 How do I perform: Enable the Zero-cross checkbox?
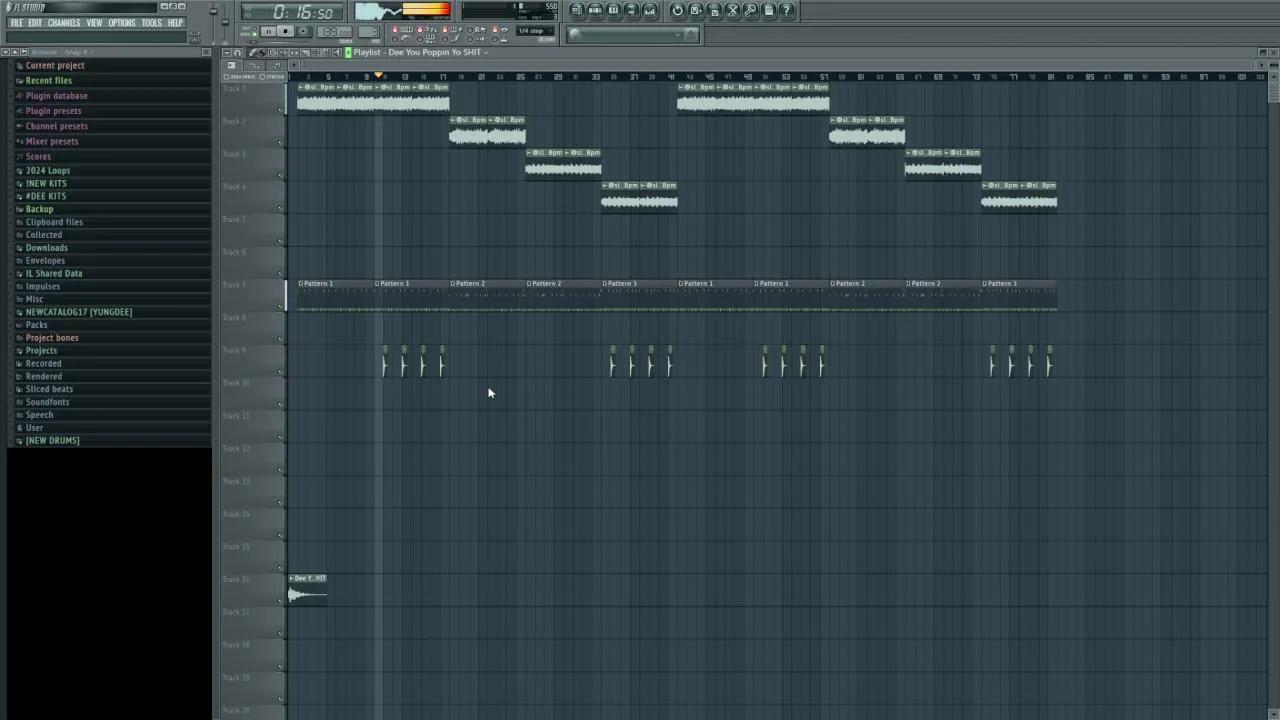227,77
